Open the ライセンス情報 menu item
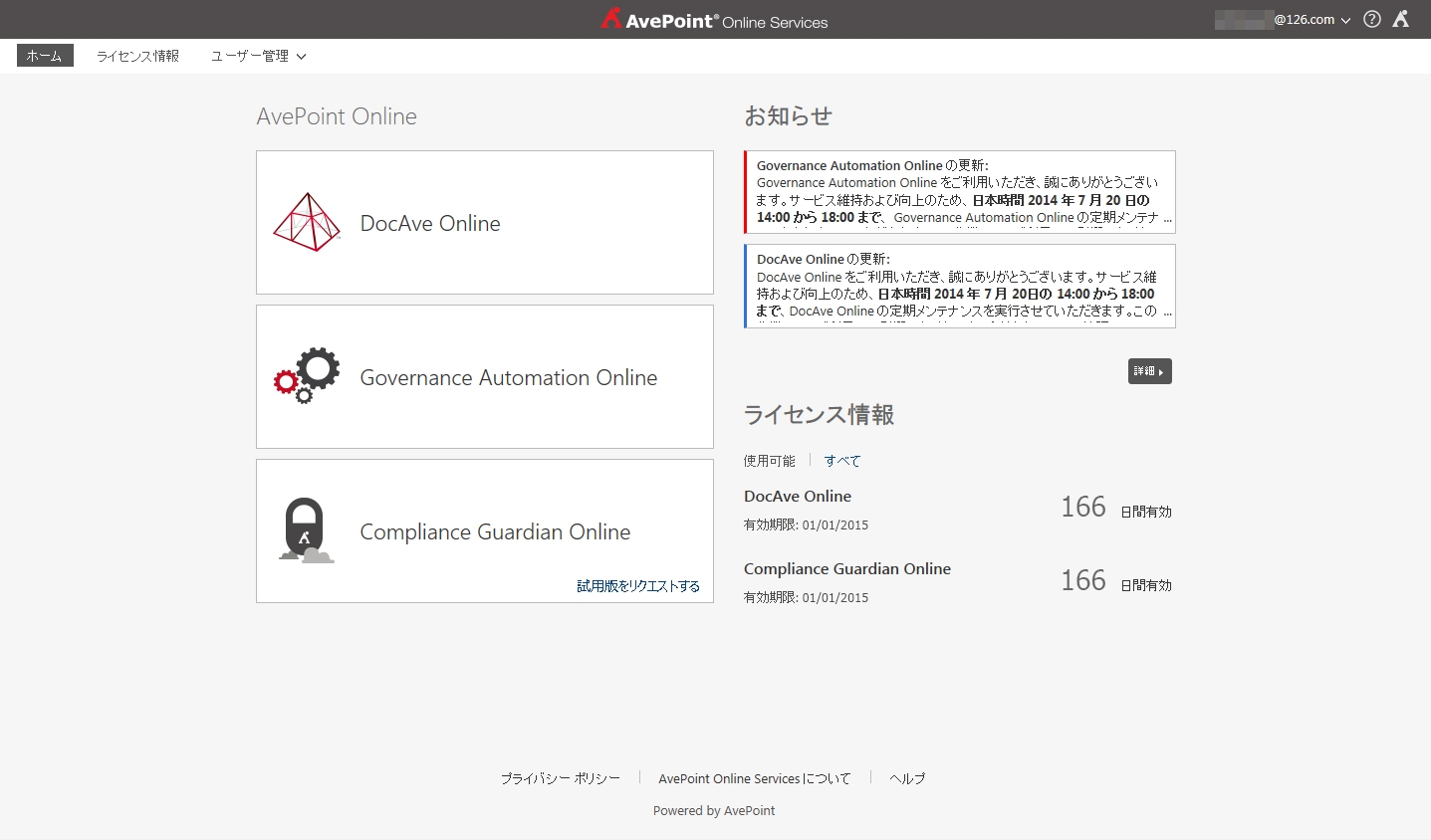 click(137, 56)
